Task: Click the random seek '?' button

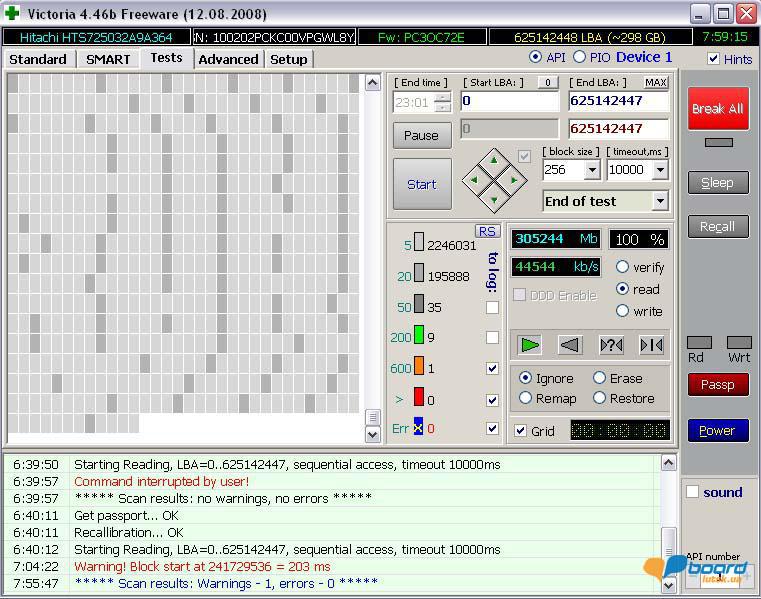Action: point(611,345)
